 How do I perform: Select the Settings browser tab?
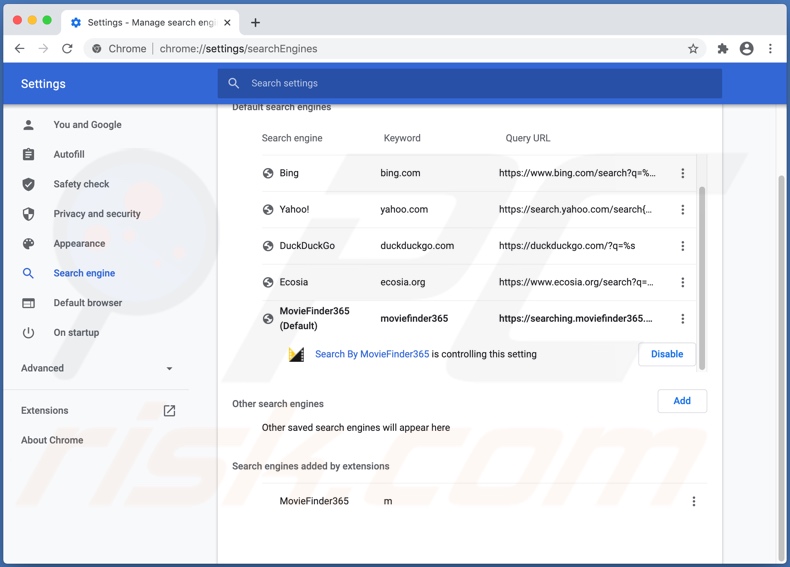[150, 23]
